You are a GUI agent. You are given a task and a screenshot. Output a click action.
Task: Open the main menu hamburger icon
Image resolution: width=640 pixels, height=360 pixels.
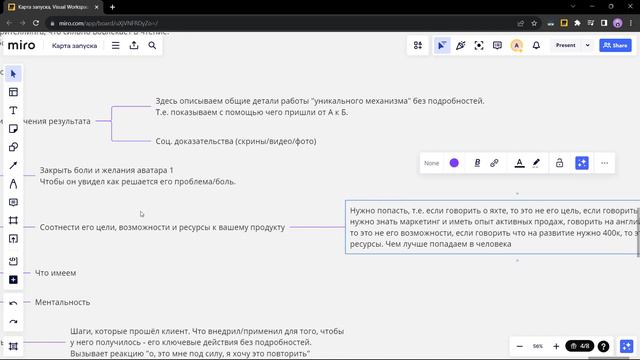coord(116,45)
